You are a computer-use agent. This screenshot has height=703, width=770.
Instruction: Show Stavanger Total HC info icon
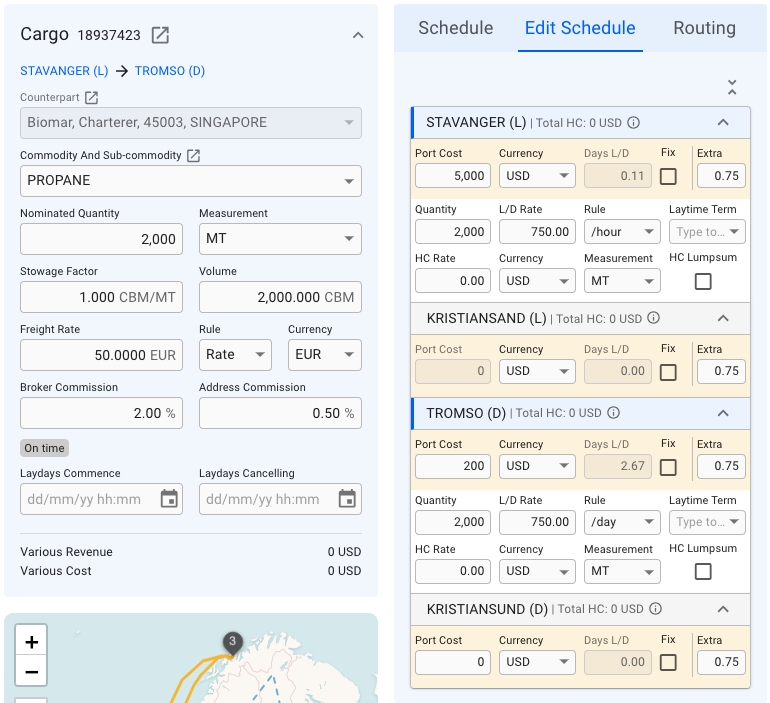tap(633, 123)
